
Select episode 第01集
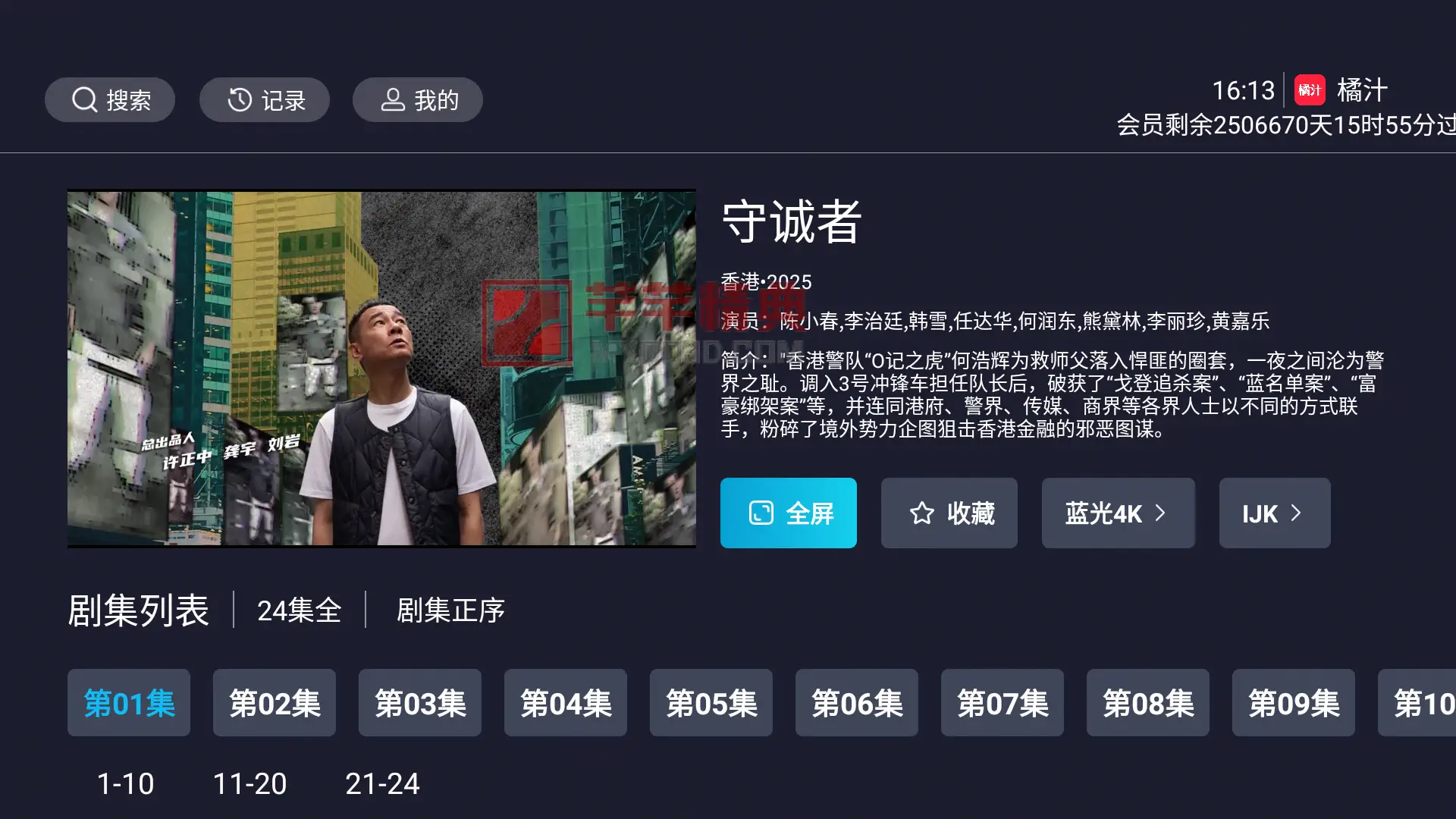[x=129, y=702]
